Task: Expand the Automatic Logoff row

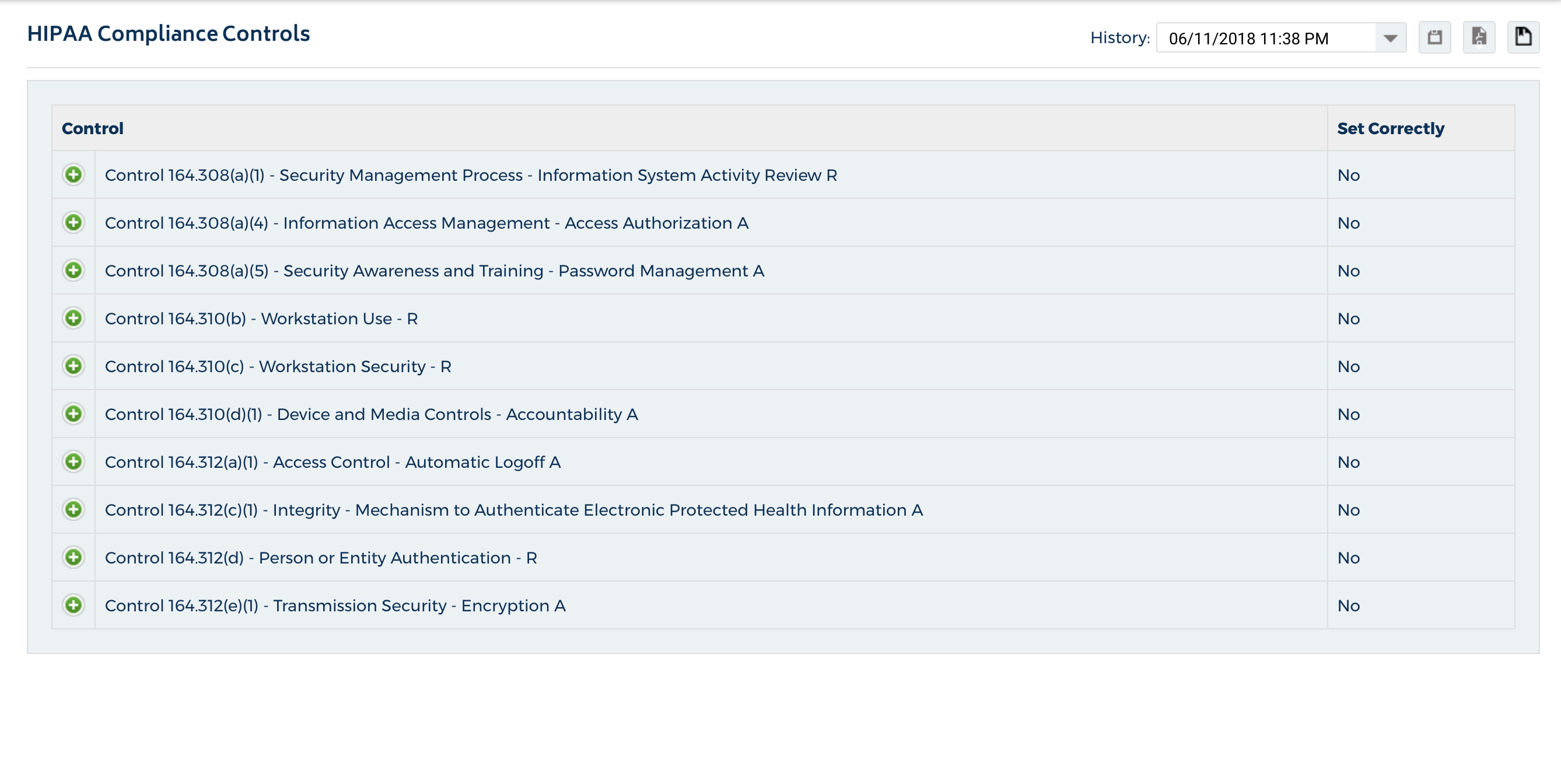Action: (x=73, y=462)
